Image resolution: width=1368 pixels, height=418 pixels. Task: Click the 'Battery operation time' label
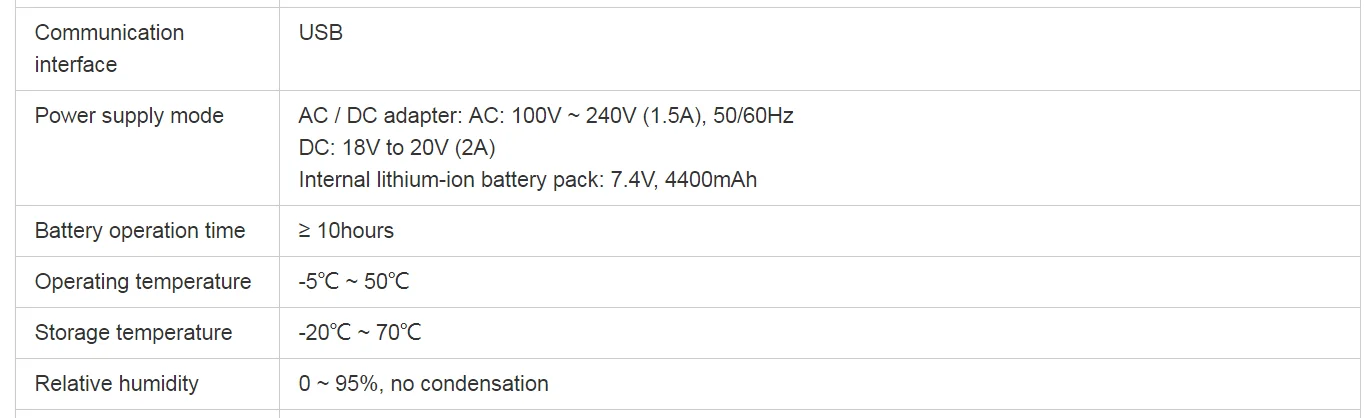(x=140, y=231)
